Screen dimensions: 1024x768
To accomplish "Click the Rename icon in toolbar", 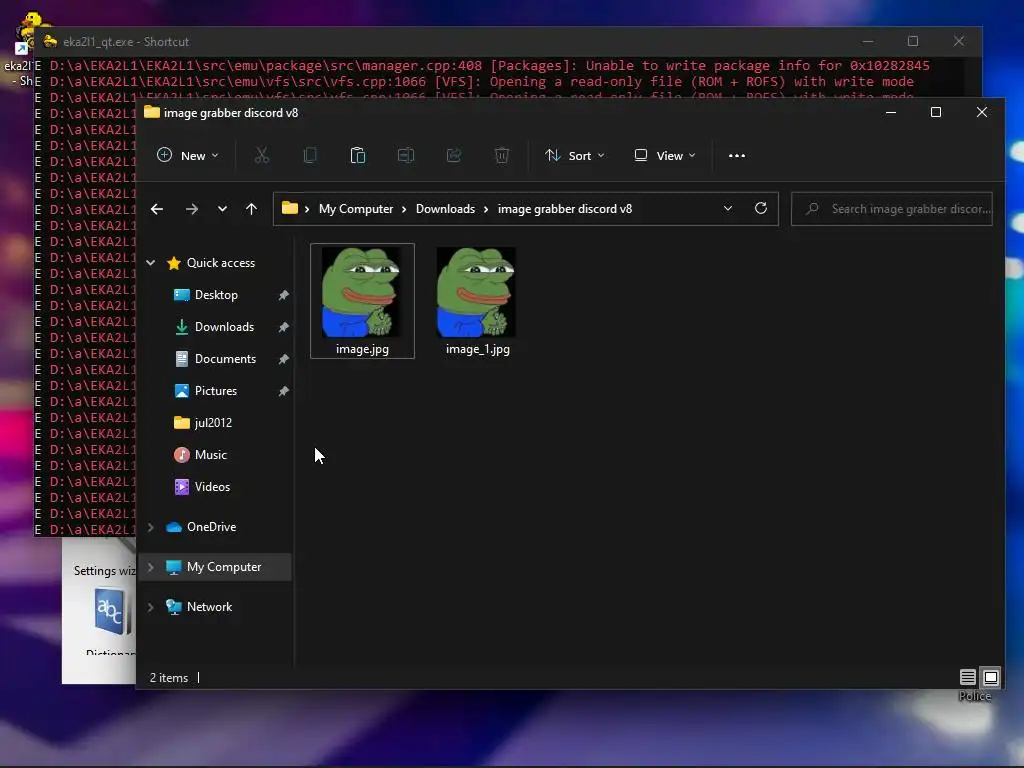I will click(x=406, y=155).
